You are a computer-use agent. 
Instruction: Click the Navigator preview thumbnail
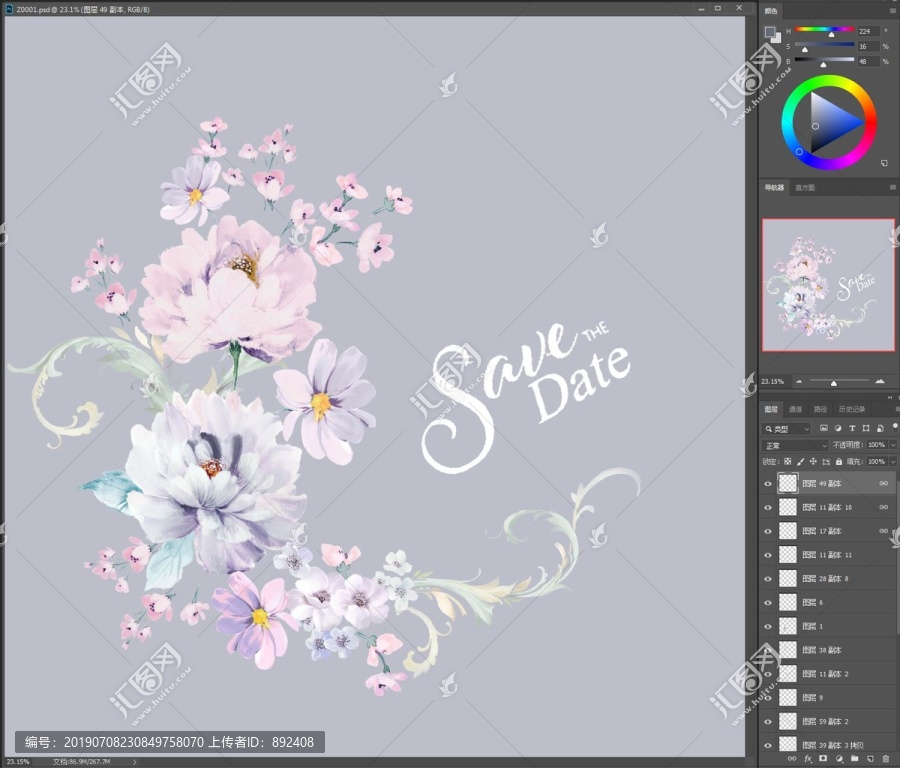click(x=828, y=285)
